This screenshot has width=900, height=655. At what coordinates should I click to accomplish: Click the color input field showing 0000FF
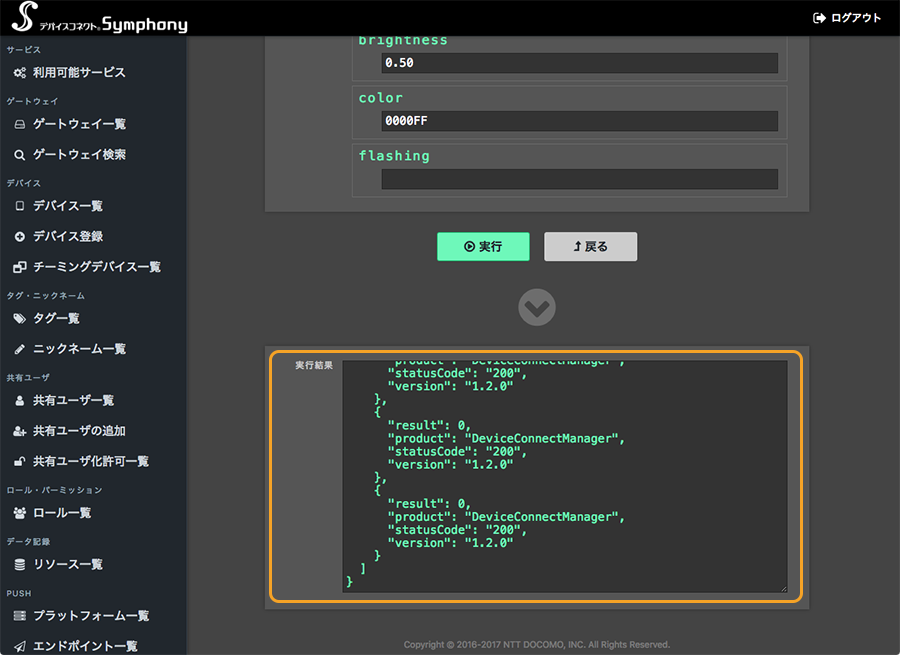pyautogui.click(x=580, y=121)
